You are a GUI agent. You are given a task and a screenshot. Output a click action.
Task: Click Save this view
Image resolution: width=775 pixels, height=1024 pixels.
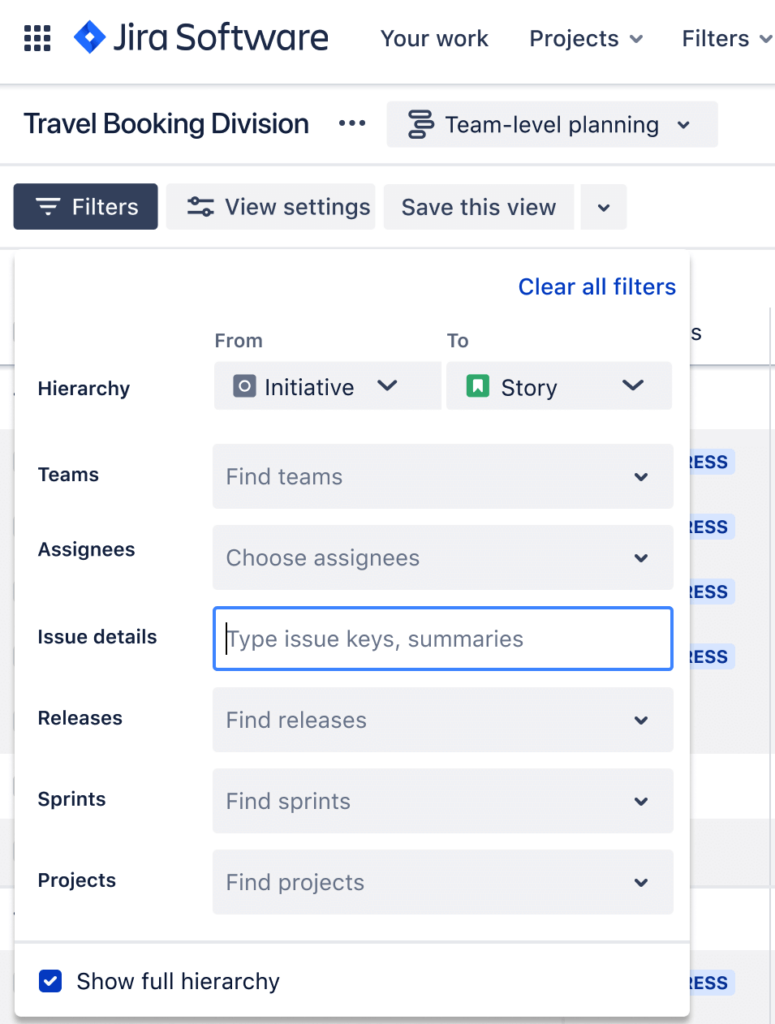click(479, 207)
